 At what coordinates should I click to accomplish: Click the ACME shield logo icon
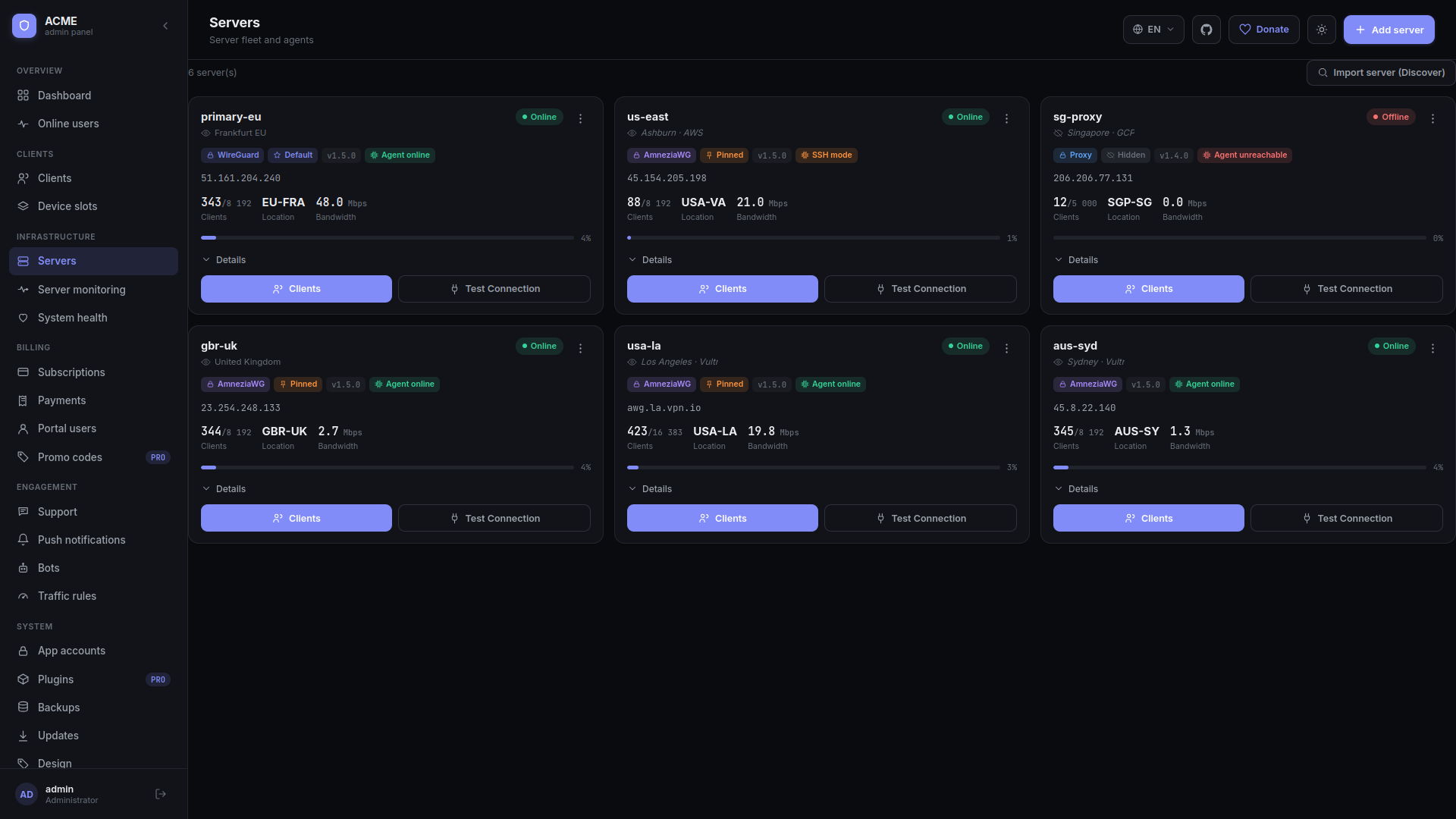tap(24, 26)
